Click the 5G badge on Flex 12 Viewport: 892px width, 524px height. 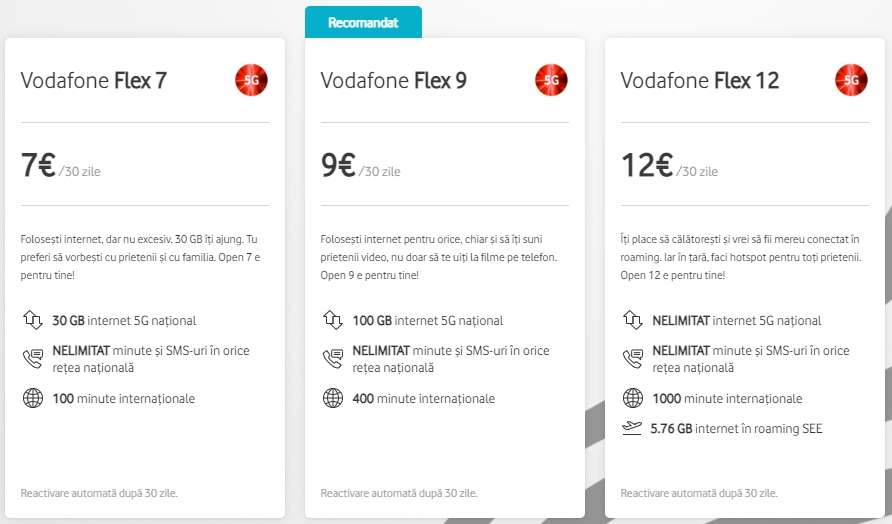(x=851, y=80)
